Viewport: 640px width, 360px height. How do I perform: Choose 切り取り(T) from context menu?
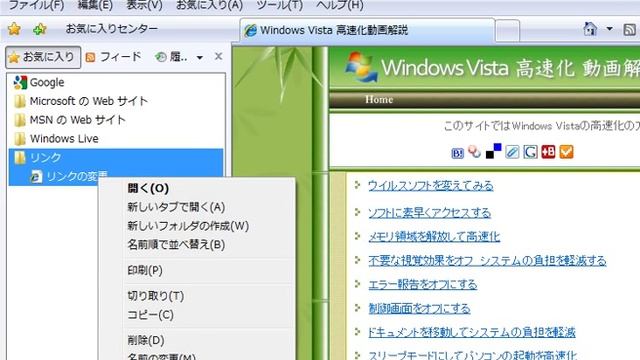[156, 296]
